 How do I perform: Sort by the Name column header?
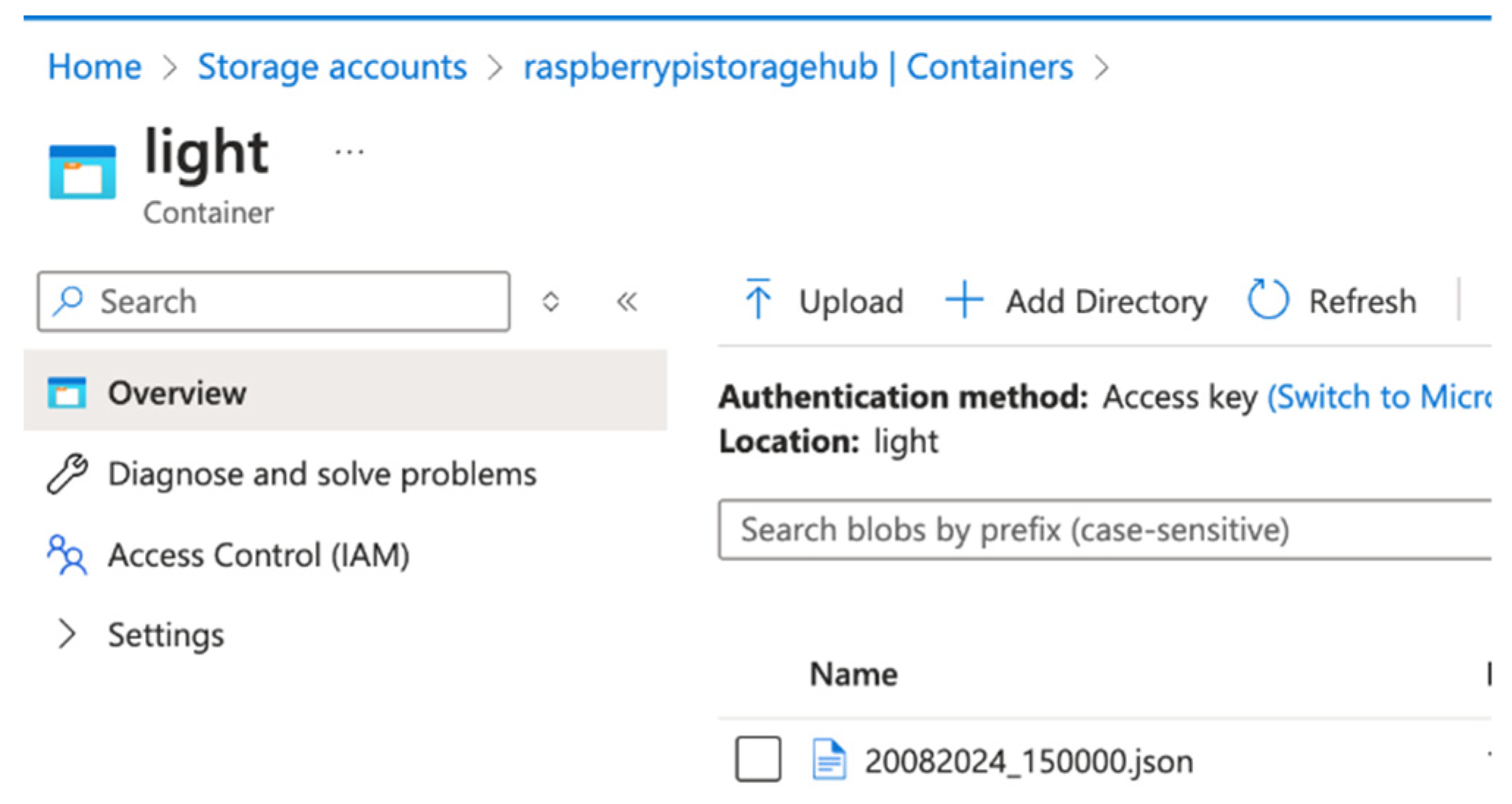coord(854,674)
